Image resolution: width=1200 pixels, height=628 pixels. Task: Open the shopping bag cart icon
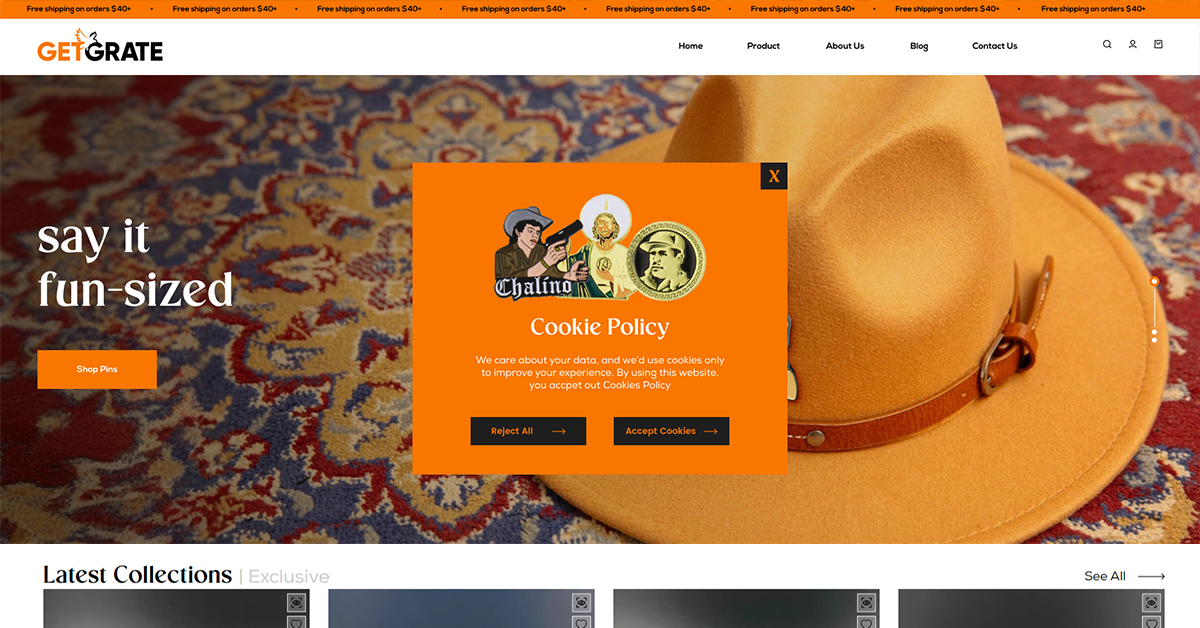(1158, 44)
